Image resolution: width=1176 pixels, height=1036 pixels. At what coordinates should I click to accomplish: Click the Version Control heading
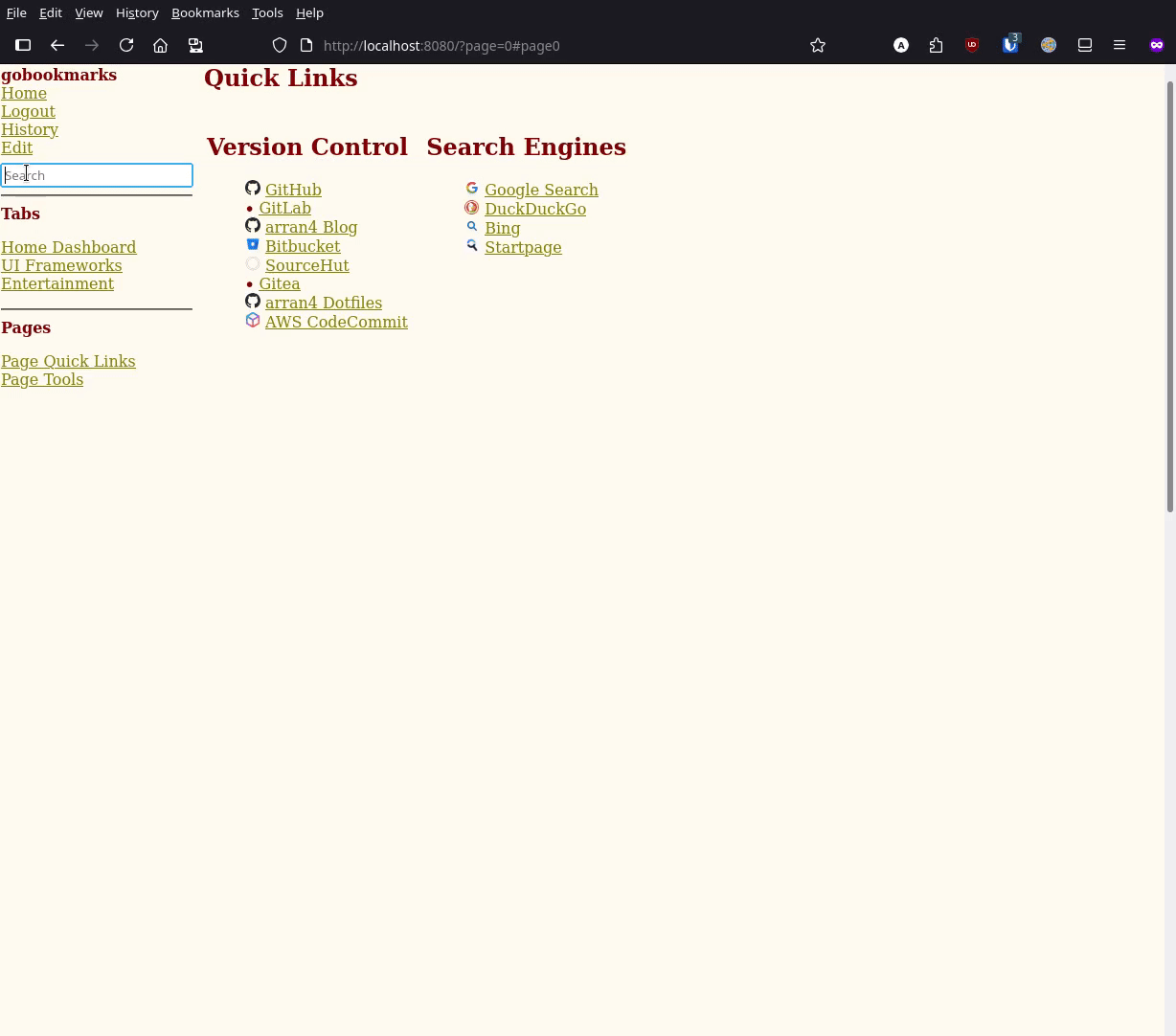(306, 146)
